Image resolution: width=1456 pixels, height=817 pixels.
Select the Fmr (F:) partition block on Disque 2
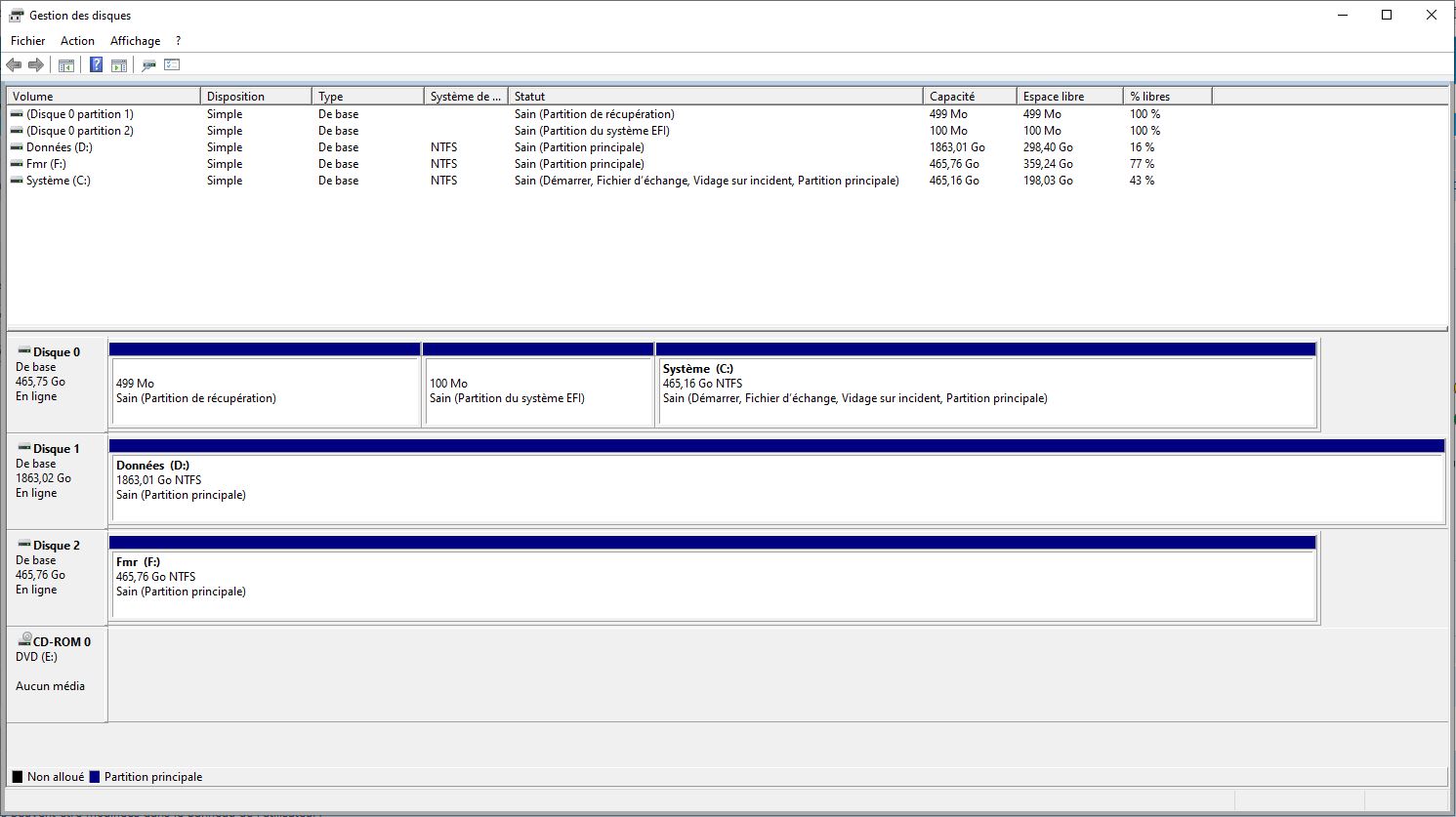(713, 578)
